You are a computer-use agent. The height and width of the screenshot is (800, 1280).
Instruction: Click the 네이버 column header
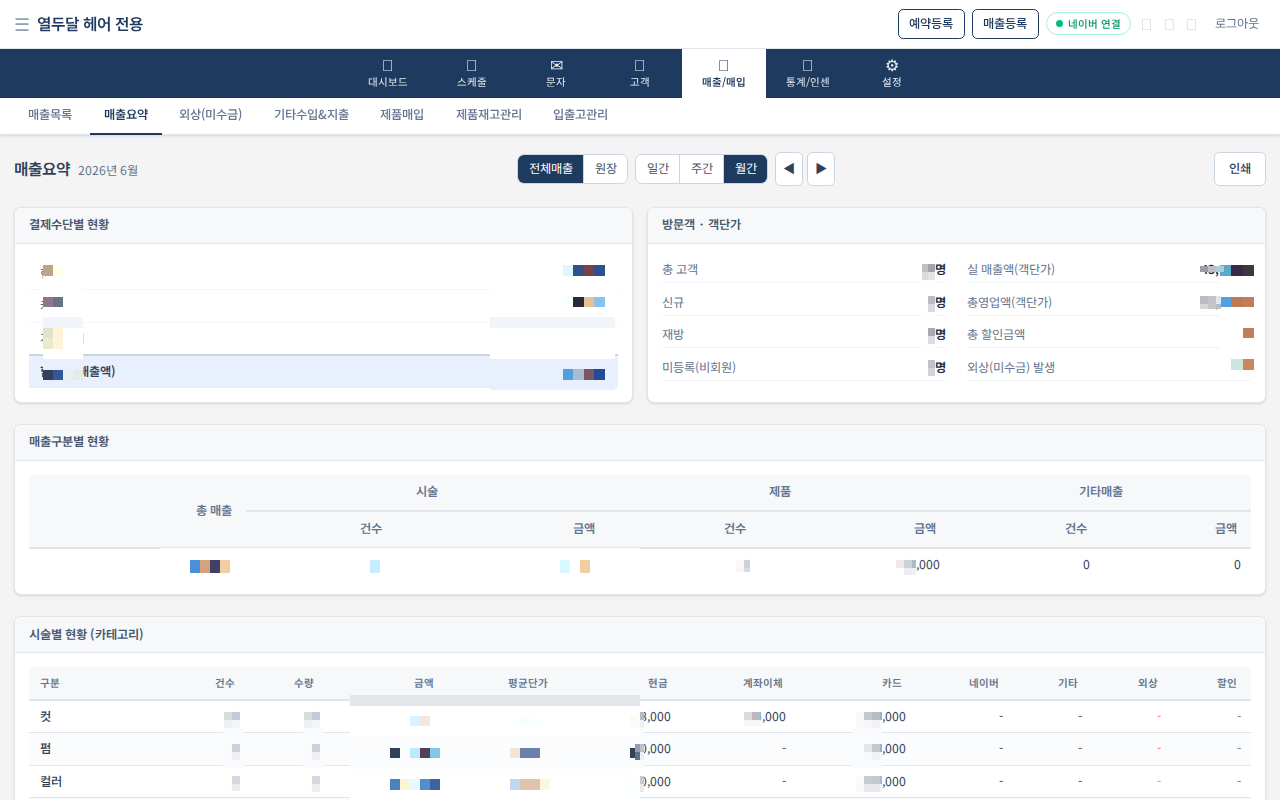click(x=984, y=683)
